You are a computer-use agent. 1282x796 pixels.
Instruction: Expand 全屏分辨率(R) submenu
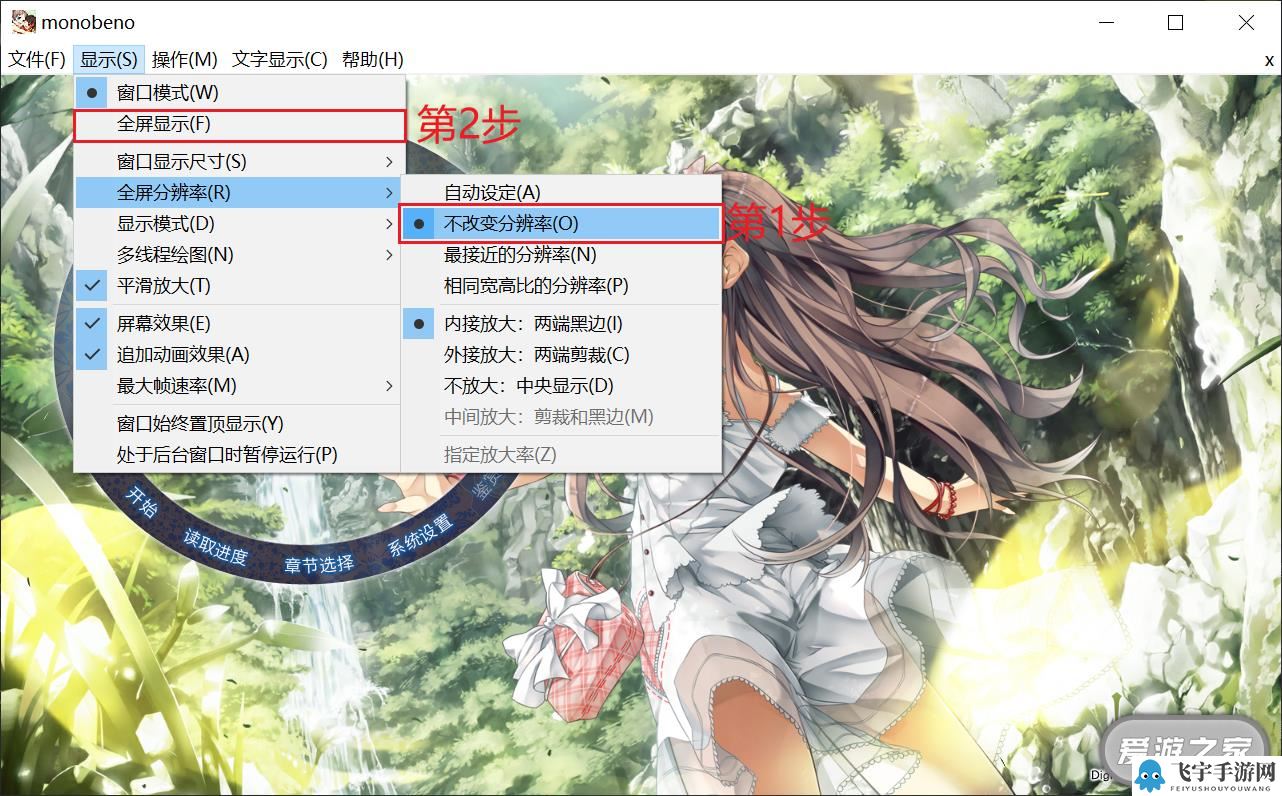coord(239,192)
